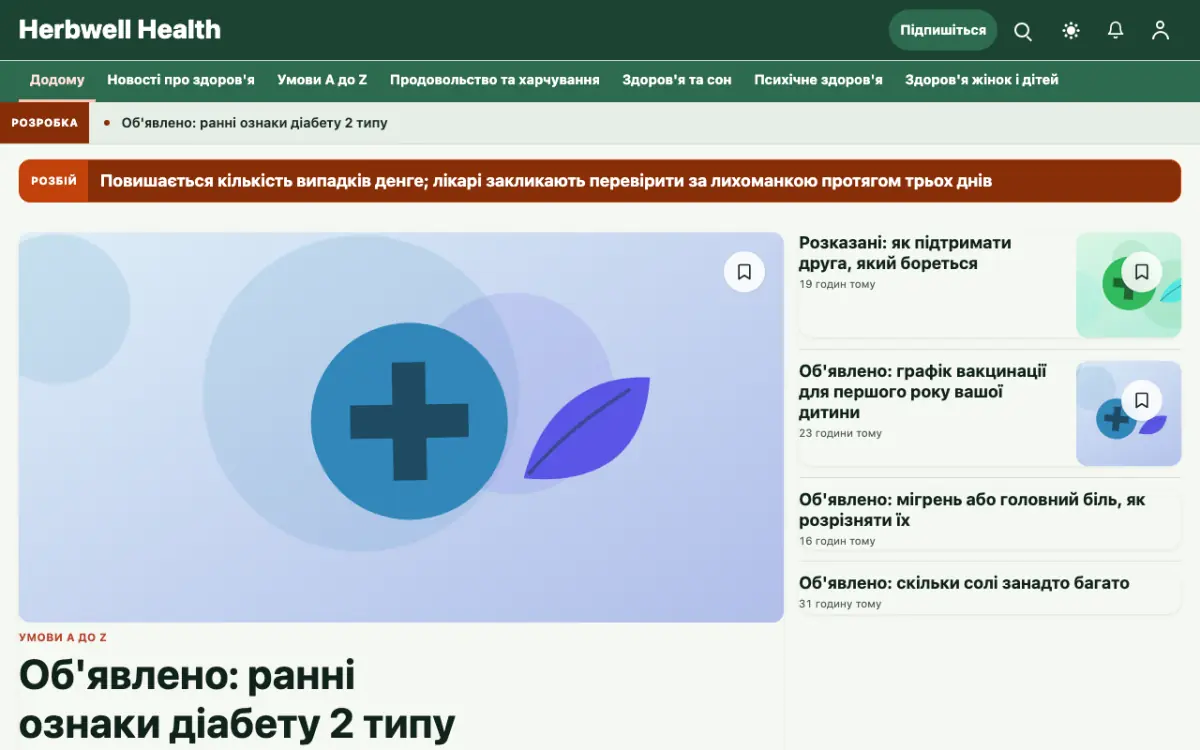1200x750 pixels.
Task: Open 'графік вакцинації для першого року' headline
Action: click(923, 392)
